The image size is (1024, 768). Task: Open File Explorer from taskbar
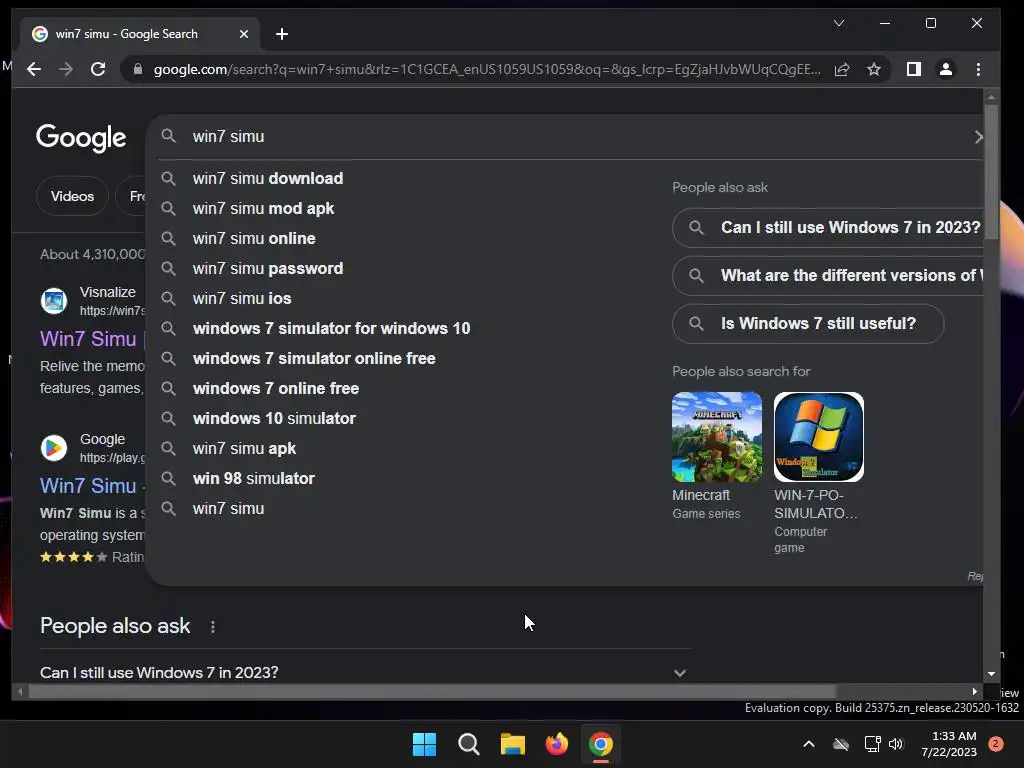(x=513, y=744)
